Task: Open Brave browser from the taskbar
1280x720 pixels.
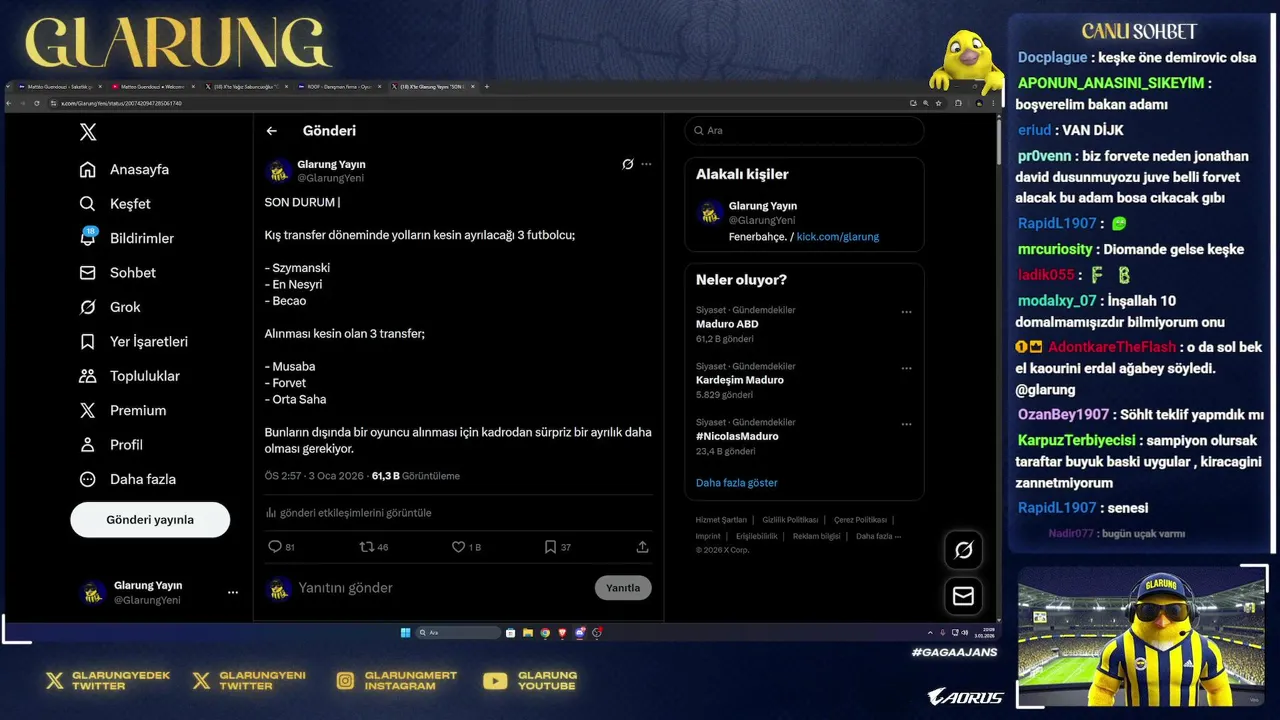Action: [562, 632]
